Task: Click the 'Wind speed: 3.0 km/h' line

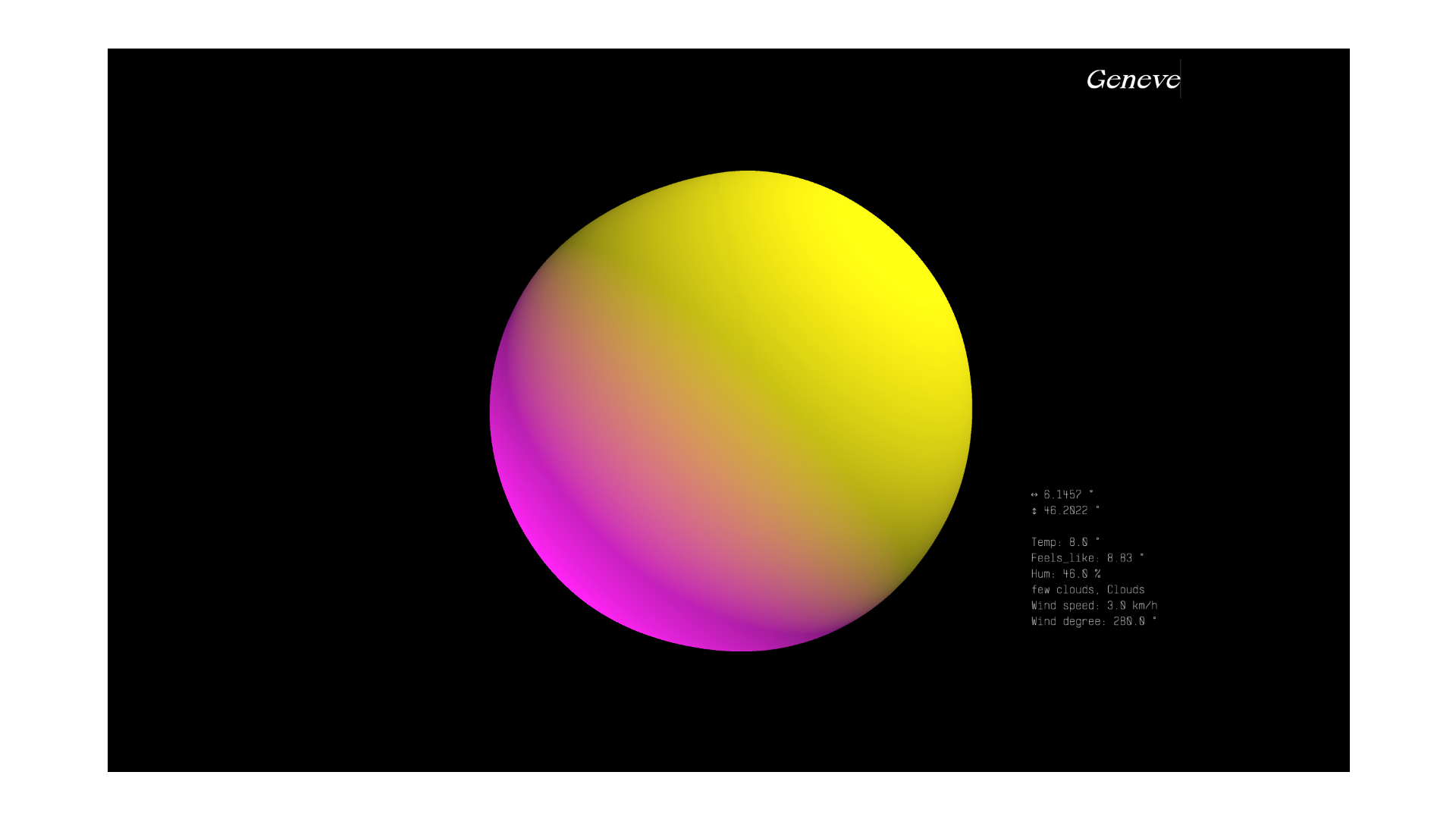Action: tap(1094, 606)
